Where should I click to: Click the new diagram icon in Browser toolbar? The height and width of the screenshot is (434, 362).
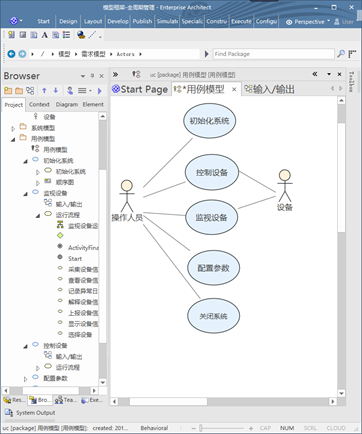(30, 90)
